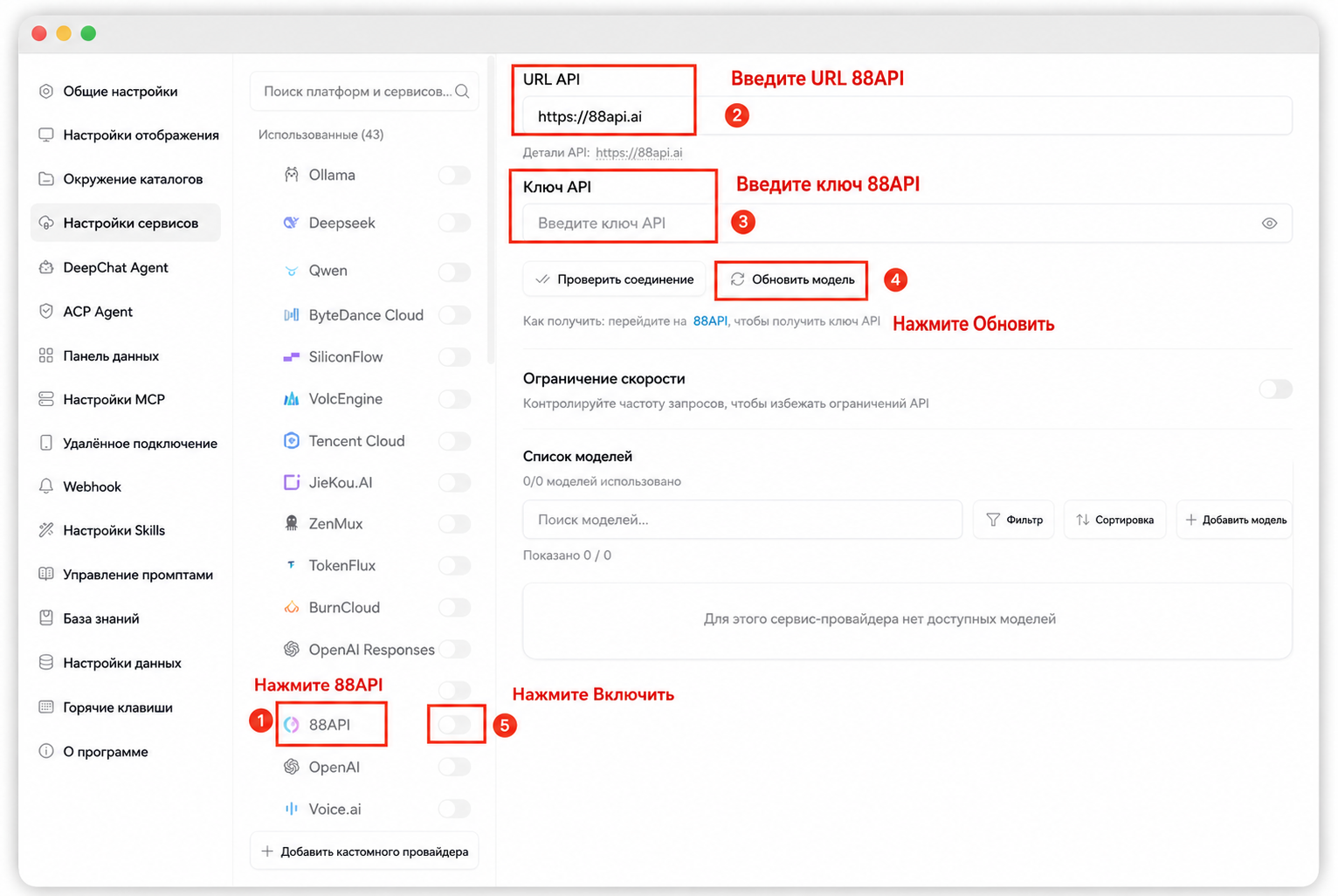
Task: Open Общие настройки section
Action: pos(126,91)
